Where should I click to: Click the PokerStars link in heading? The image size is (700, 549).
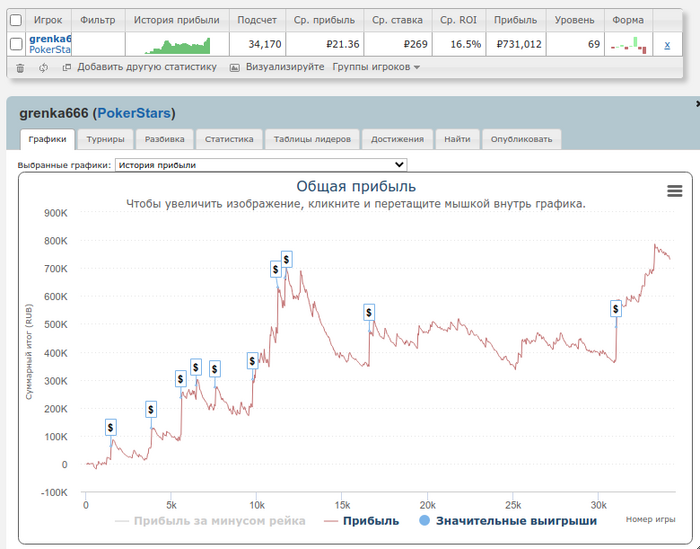tap(134, 113)
